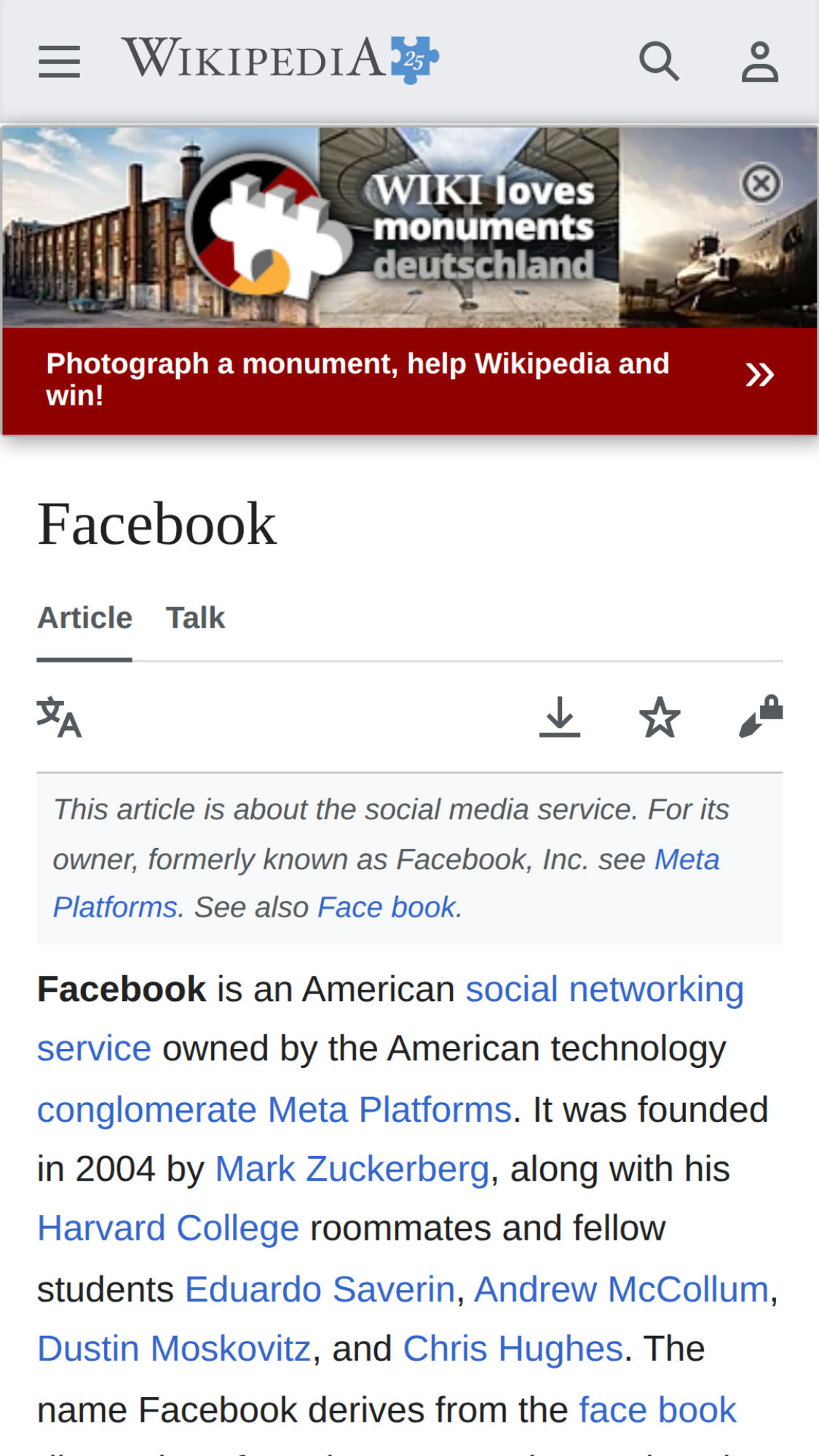Open the Chris Hughes link
Screen dimensions: 819x1456
point(513,1348)
